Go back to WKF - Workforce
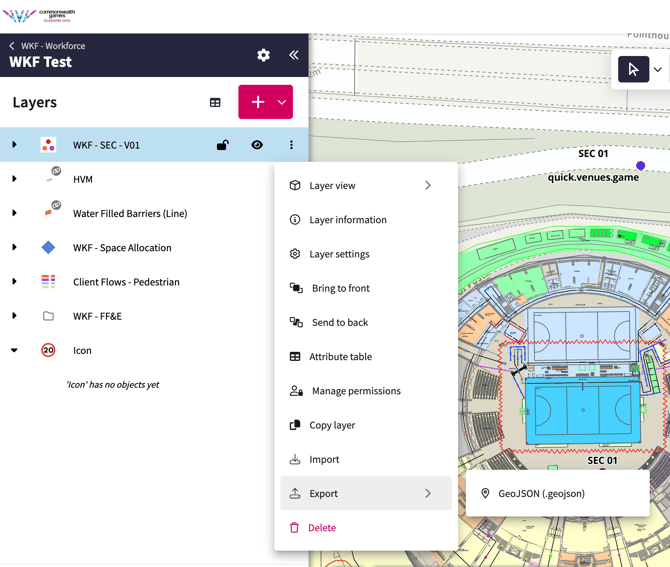Viewport: 670px width, 567px height. [12, 46]
